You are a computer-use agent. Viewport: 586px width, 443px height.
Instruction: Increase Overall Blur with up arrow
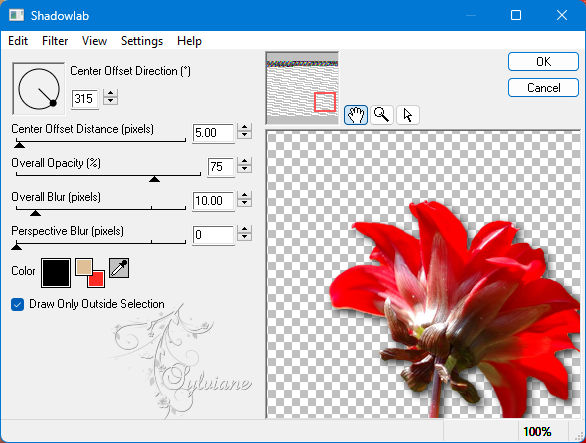[x=244, y=195]
